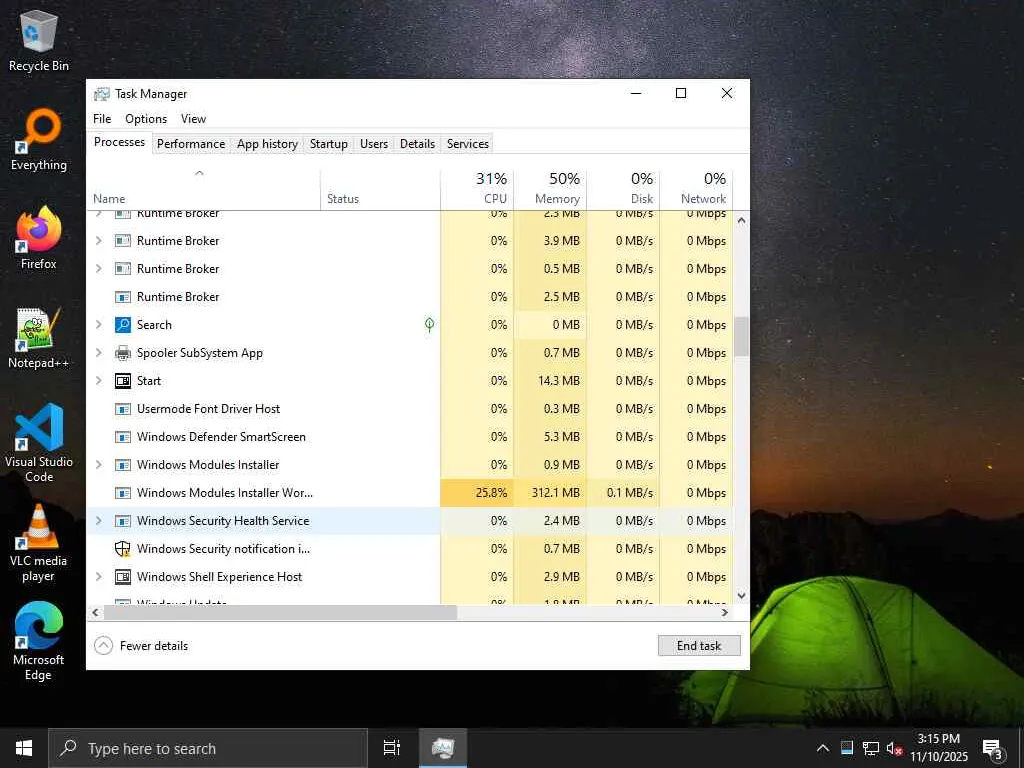The width and height of the screenshot is (1024, 768).
Task: Switch to the Details tab
Action: [x=417, y=144]
